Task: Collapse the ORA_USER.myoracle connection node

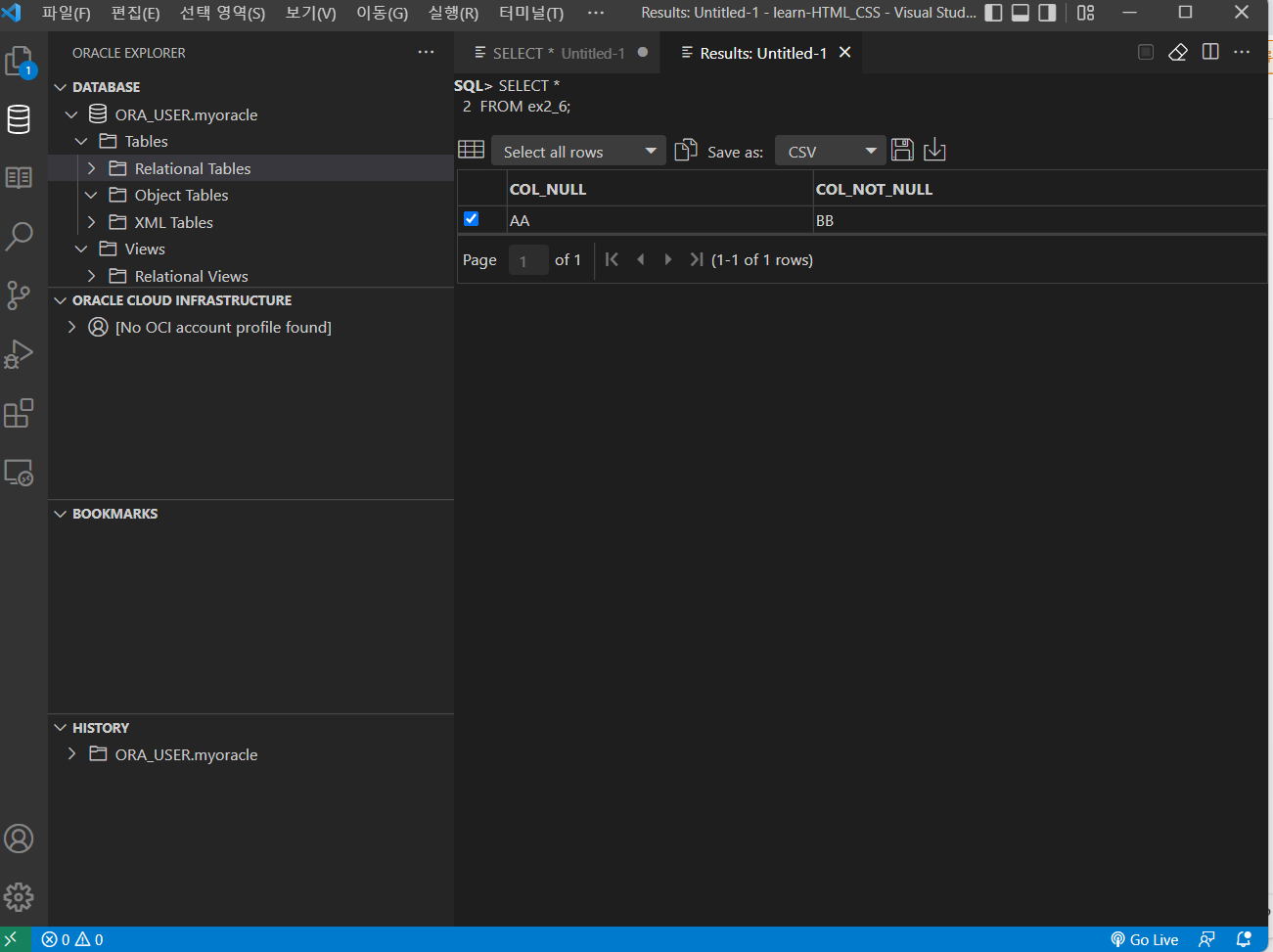Action: click(x=71, y=114)
